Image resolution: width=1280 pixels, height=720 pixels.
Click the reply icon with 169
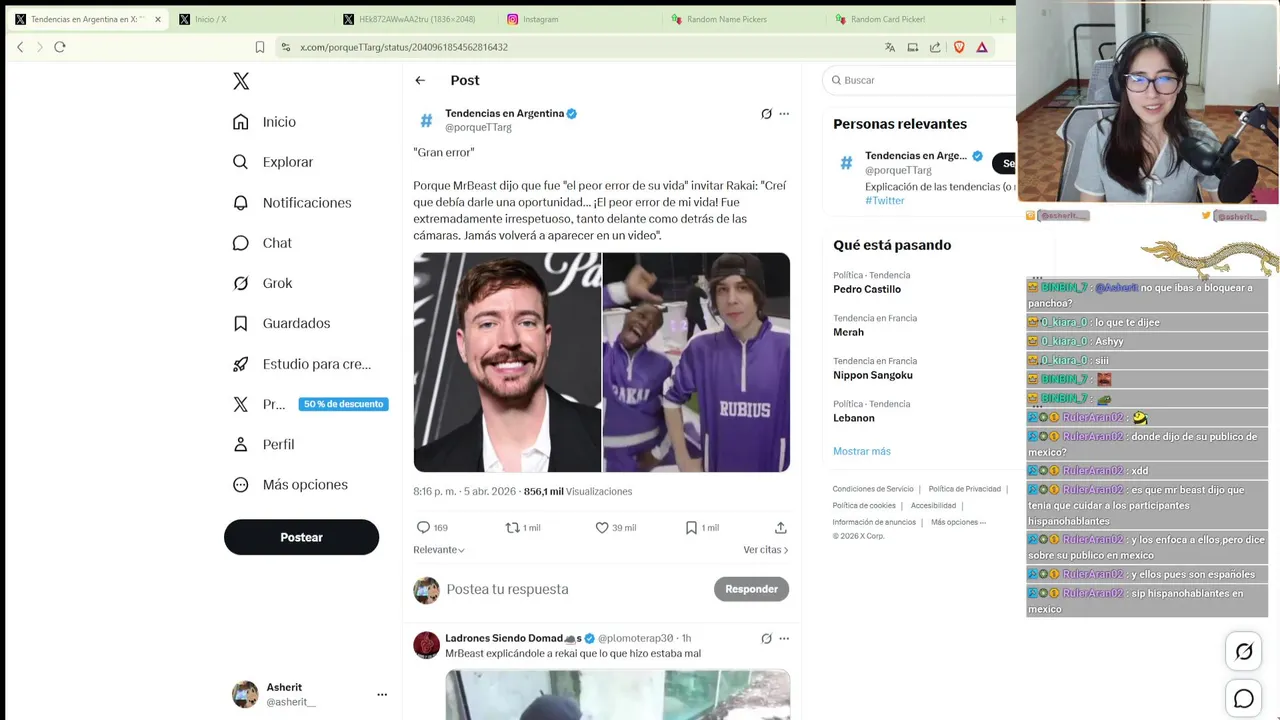click(x=431, y=527)
